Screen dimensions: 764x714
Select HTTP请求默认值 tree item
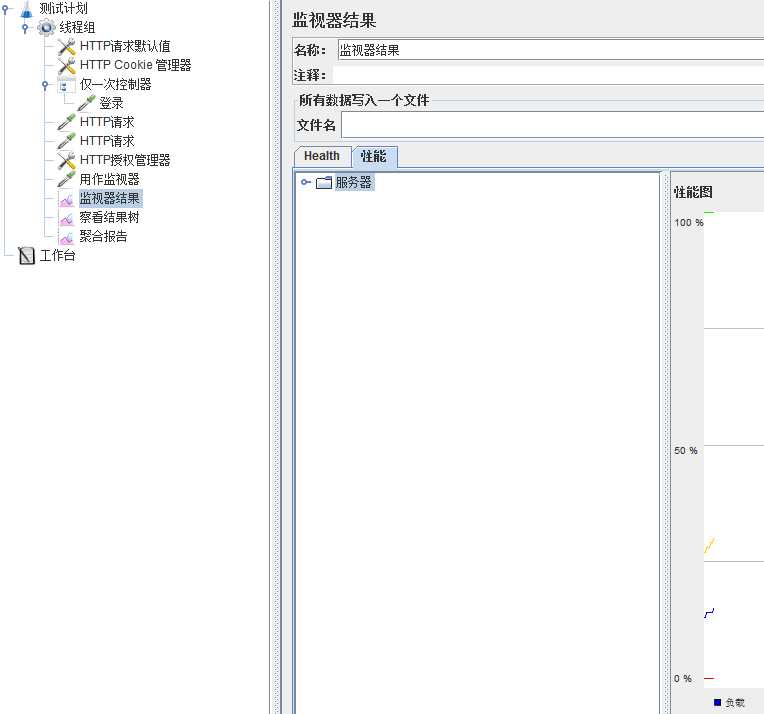point(125,46)
